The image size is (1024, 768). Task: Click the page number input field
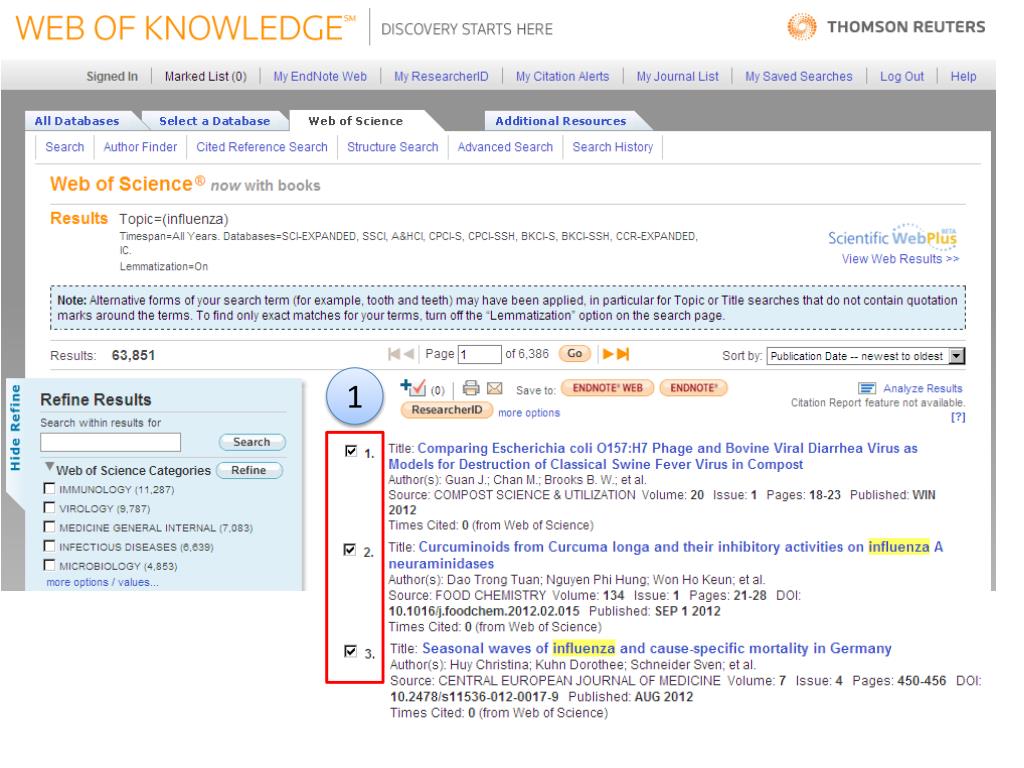pos(479,354)
